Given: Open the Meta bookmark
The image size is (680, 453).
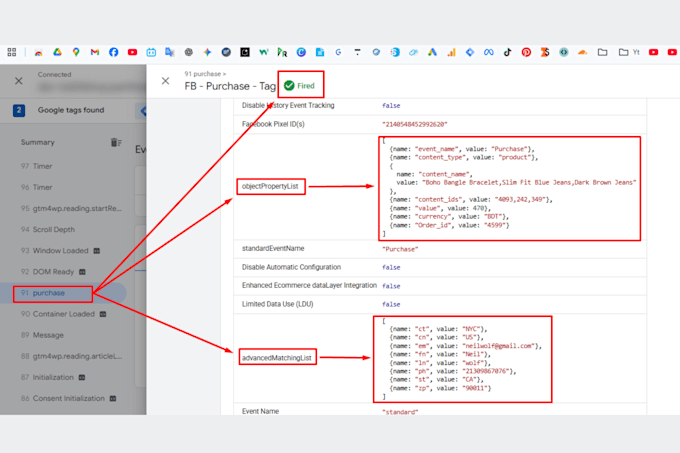Looking at the screenshot, I should (489, 52).
